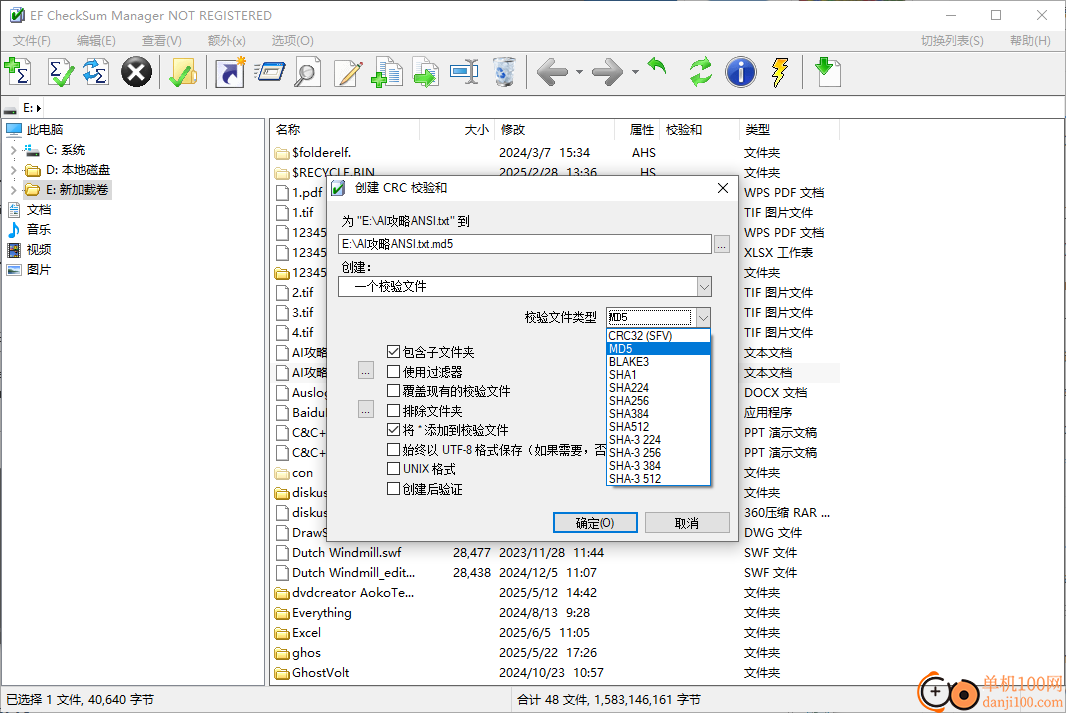Toggle 将 * 添加到校验文件 checkbox
This screenshot has height=713, width=1066.
pos(393,430)
